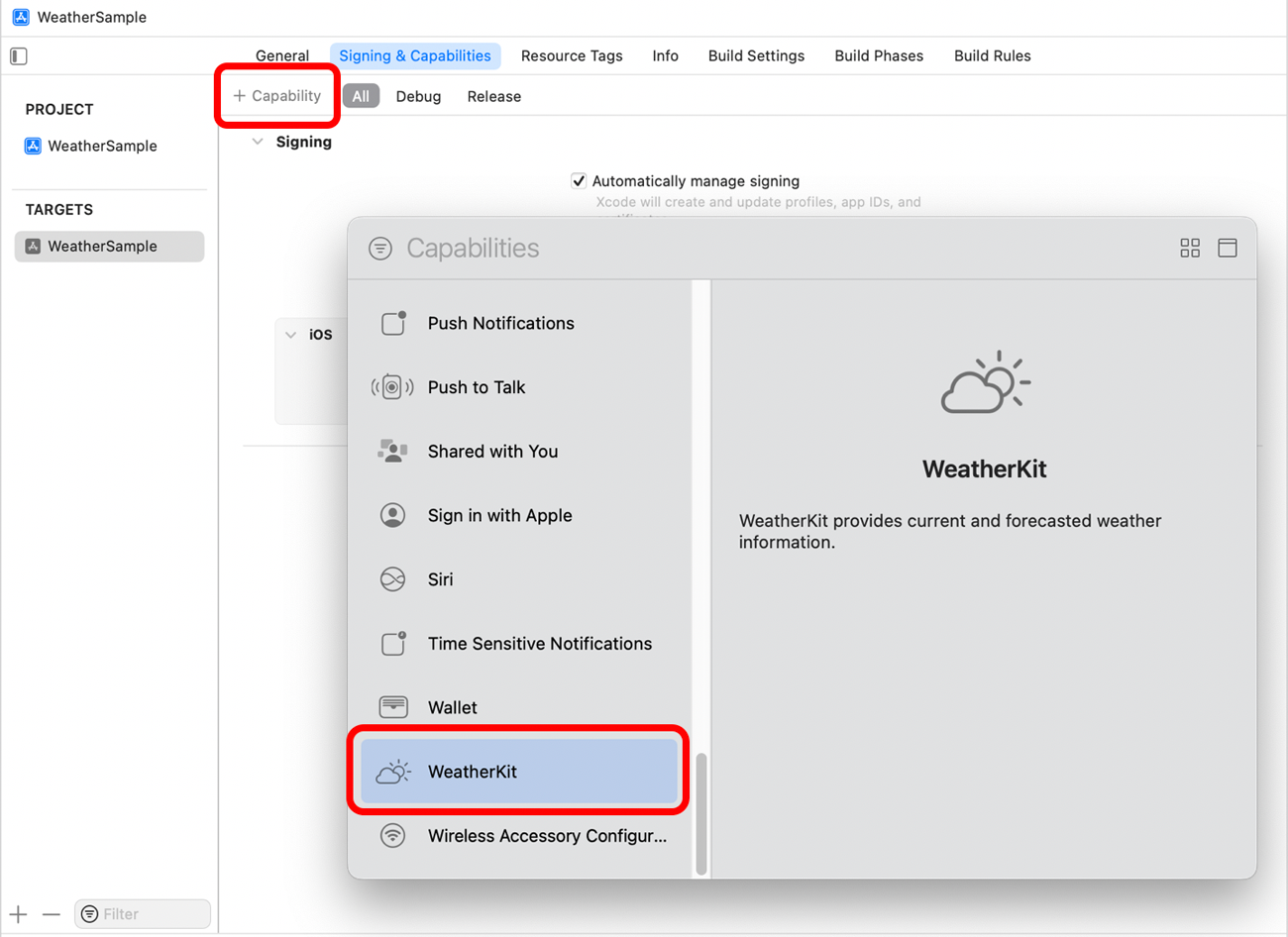Select the Release configuration filter
The height and width of the screenshot is (937, 1288).
(494, 96)
